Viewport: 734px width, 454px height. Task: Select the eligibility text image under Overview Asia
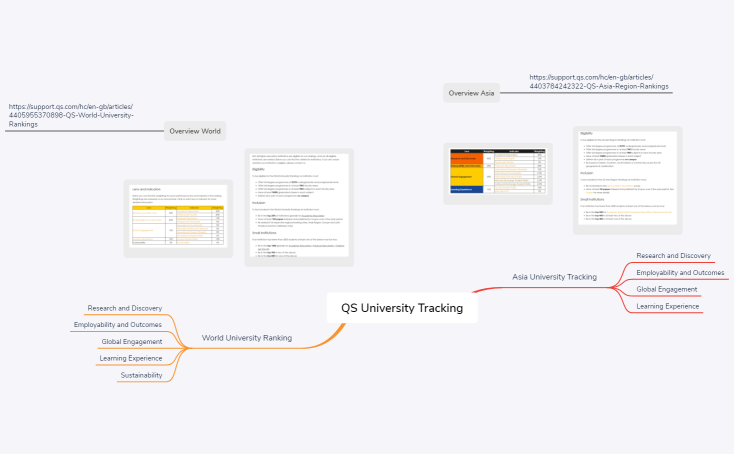click(x=628, y=168)
